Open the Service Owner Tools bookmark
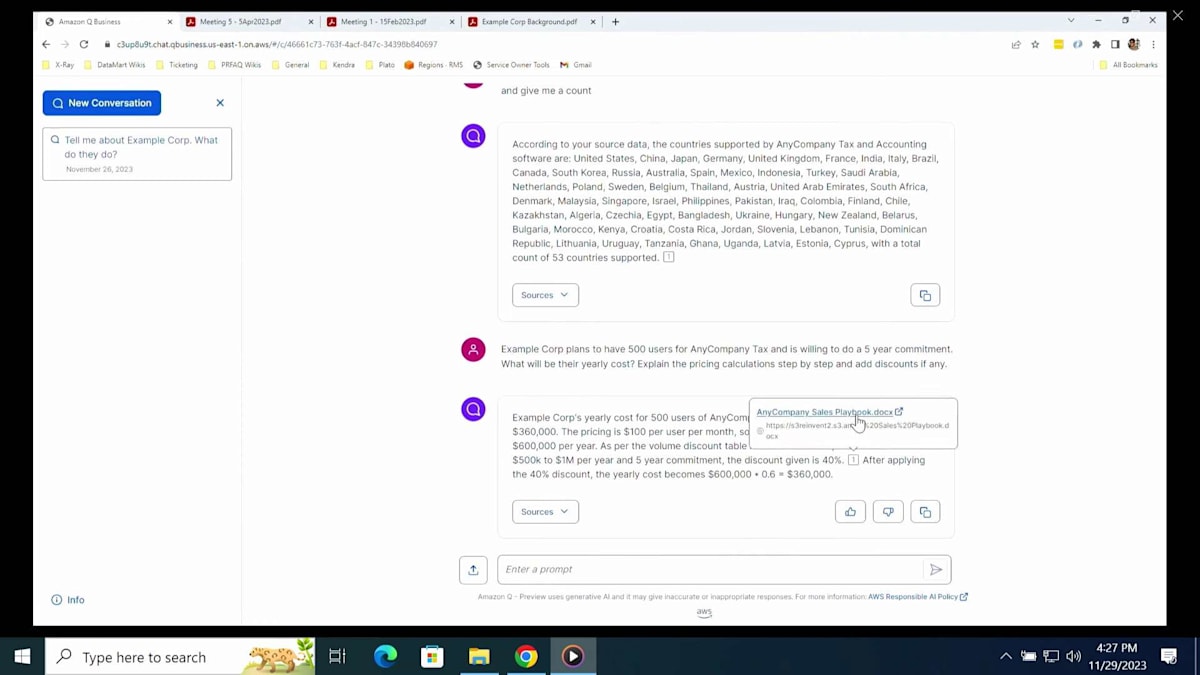1200x675 pixels. (511, 65)
